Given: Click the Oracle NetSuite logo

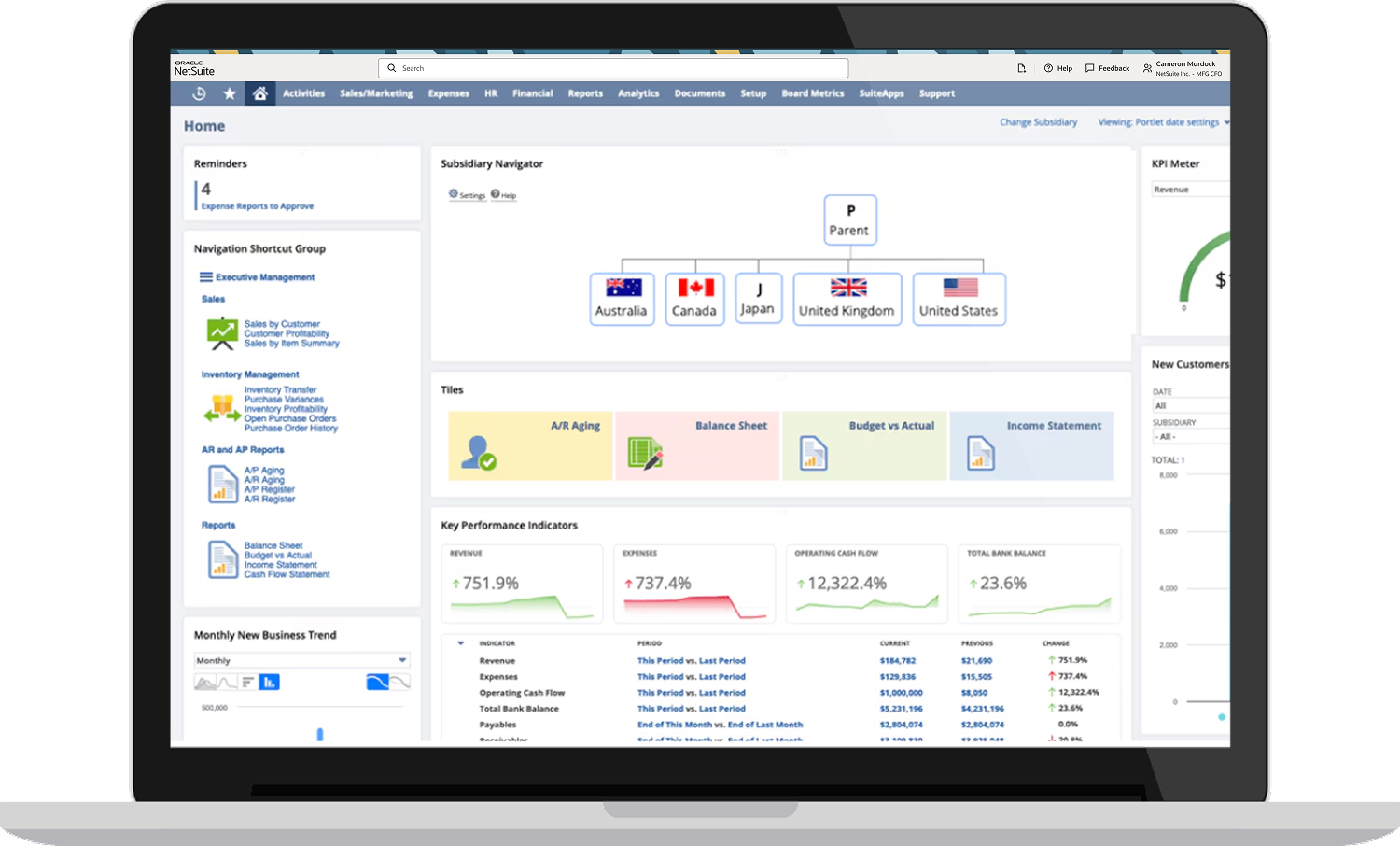Looking at the screenshot, I should point(194,68).
